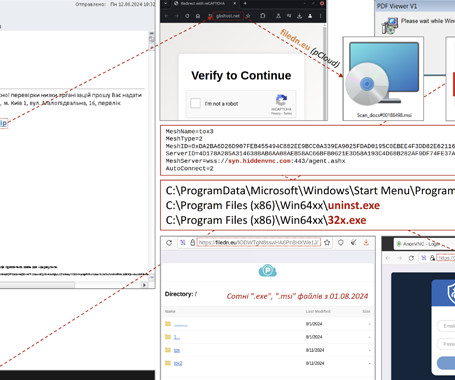Bookmark filedn.eu page with star icon

coord(327,242)
